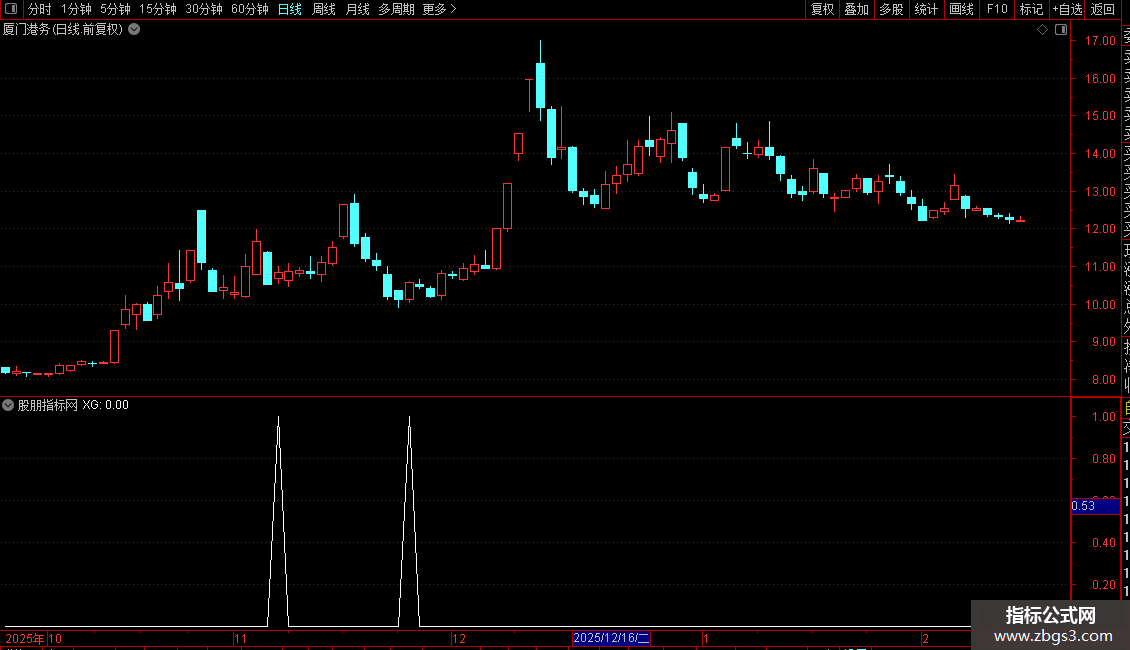Click the 2025年 label on time axis
1130x650 pixels.
click(25, 638)
